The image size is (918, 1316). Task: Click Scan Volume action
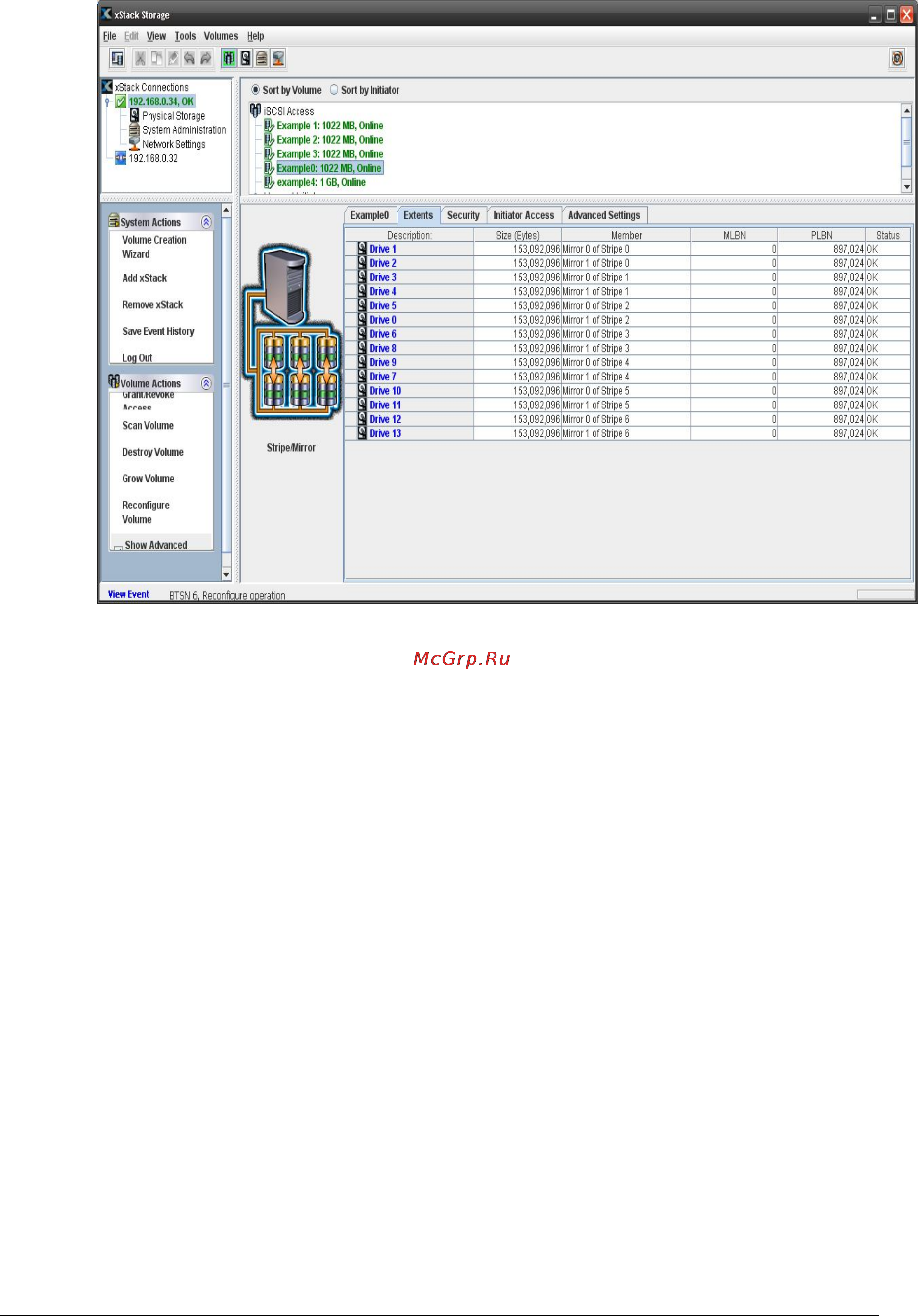(x=148, y=425)
